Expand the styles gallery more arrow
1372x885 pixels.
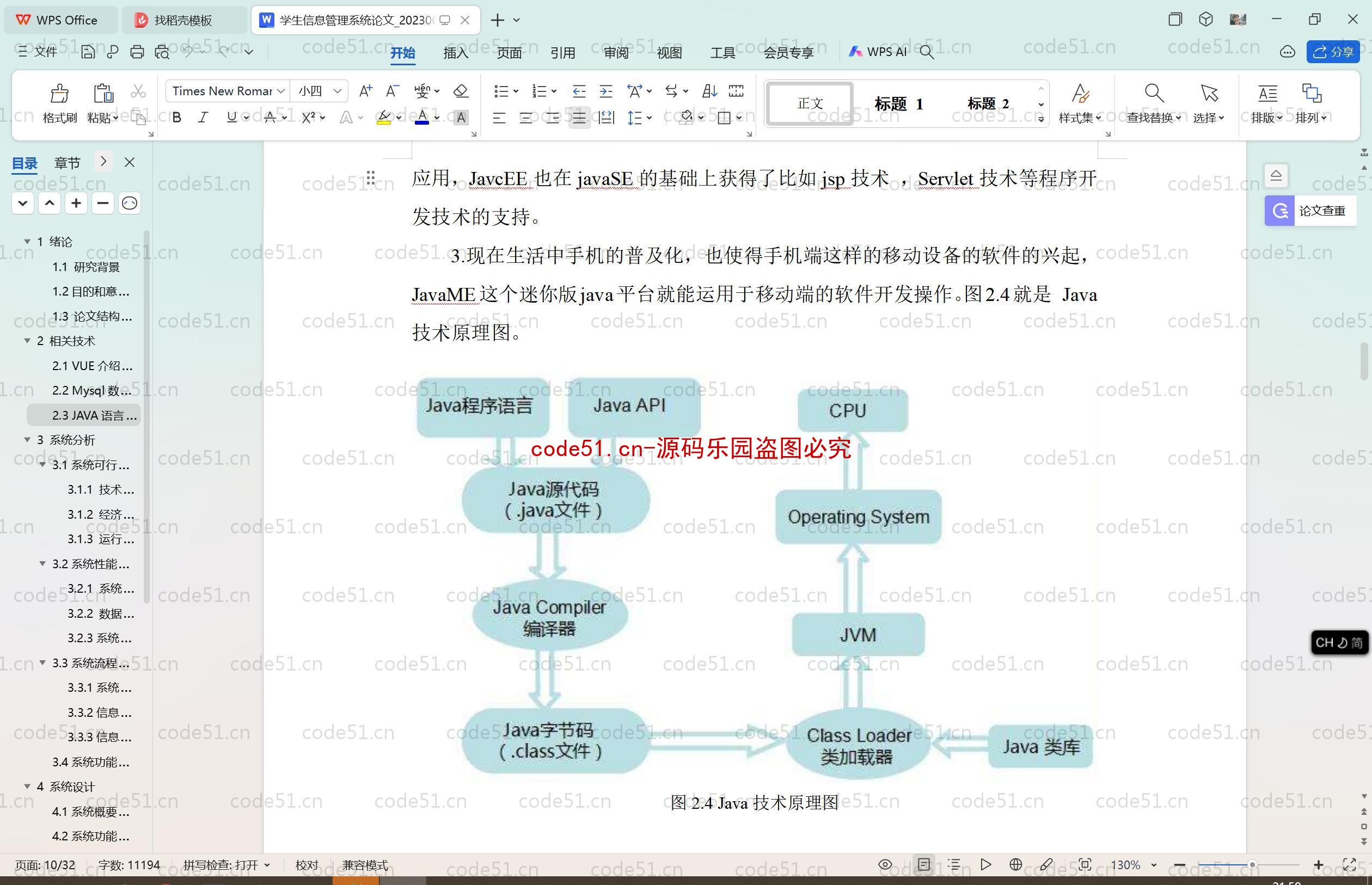[1041, 119]
